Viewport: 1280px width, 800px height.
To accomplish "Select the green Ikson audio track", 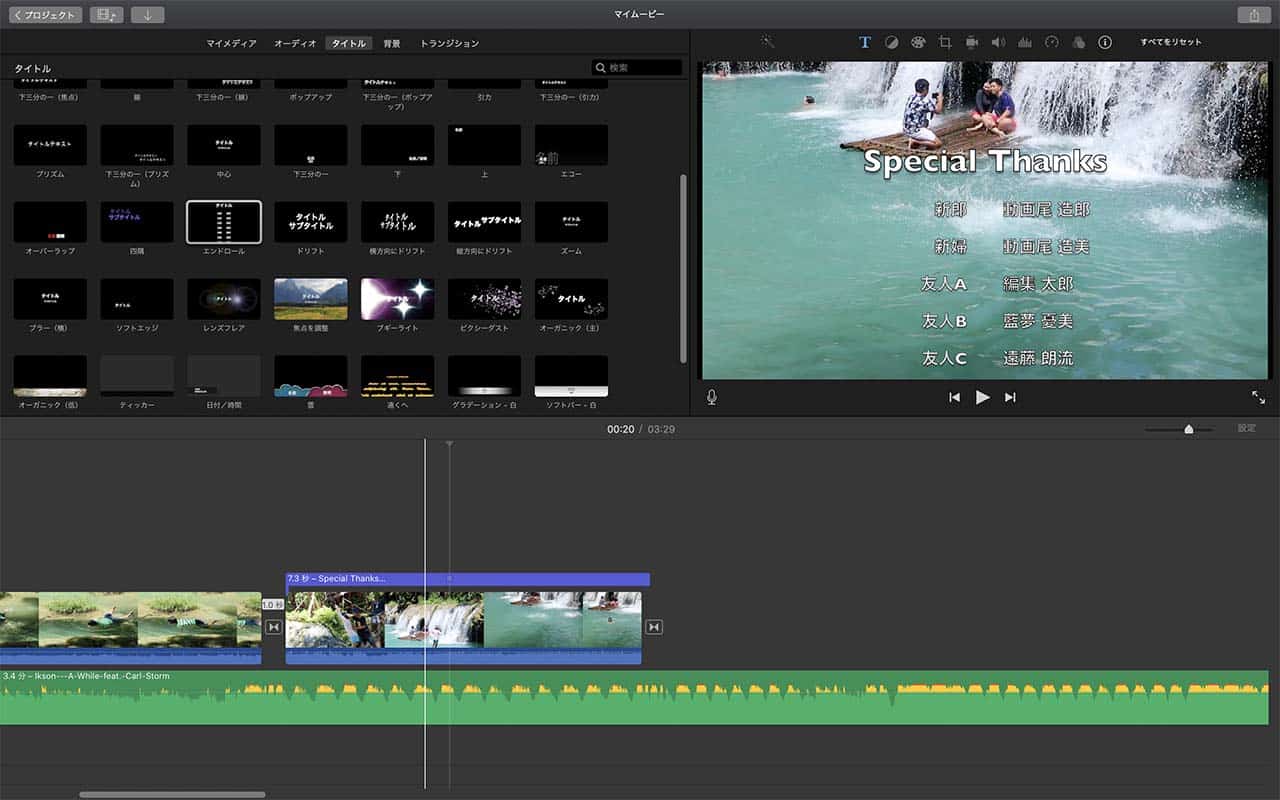I will tap(634, 697).
